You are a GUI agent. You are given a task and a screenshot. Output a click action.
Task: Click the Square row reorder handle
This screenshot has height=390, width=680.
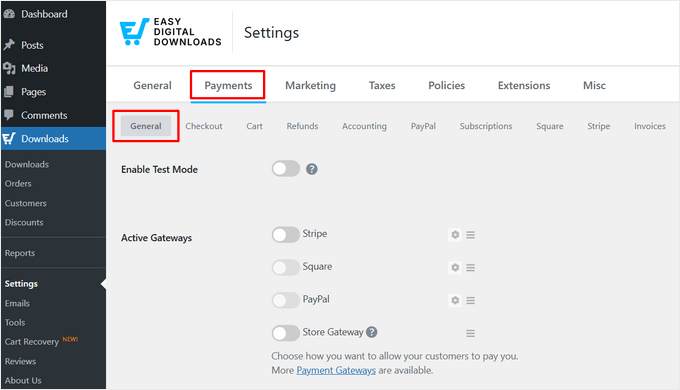click(471, 268)
